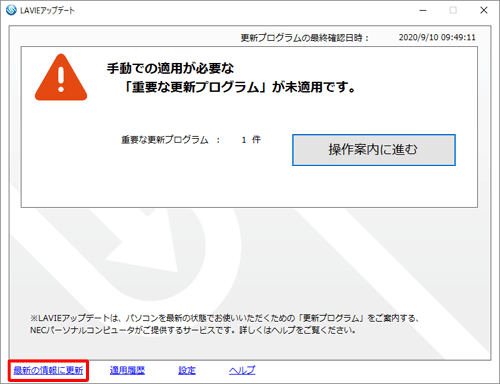Click the 操作案内に進む button
Screen dimensions: 500x384
(374, 150)
